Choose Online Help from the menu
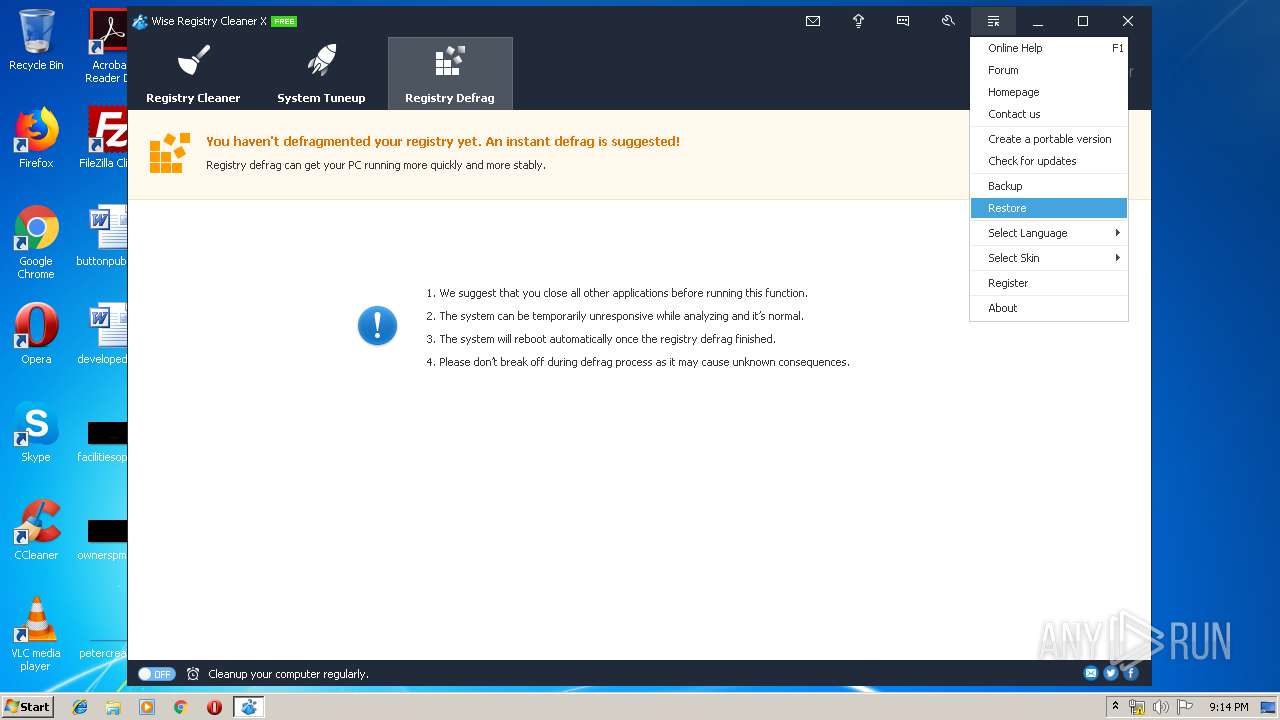This screenshot has width=1280, height=720. (1049, 48)
